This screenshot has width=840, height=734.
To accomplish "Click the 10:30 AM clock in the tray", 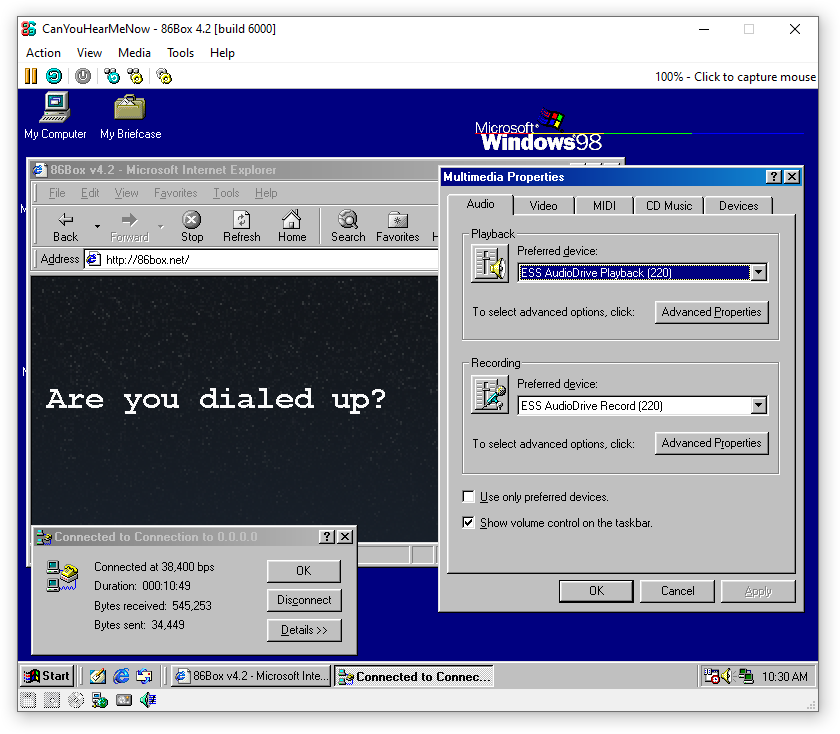I will [784, 677].
